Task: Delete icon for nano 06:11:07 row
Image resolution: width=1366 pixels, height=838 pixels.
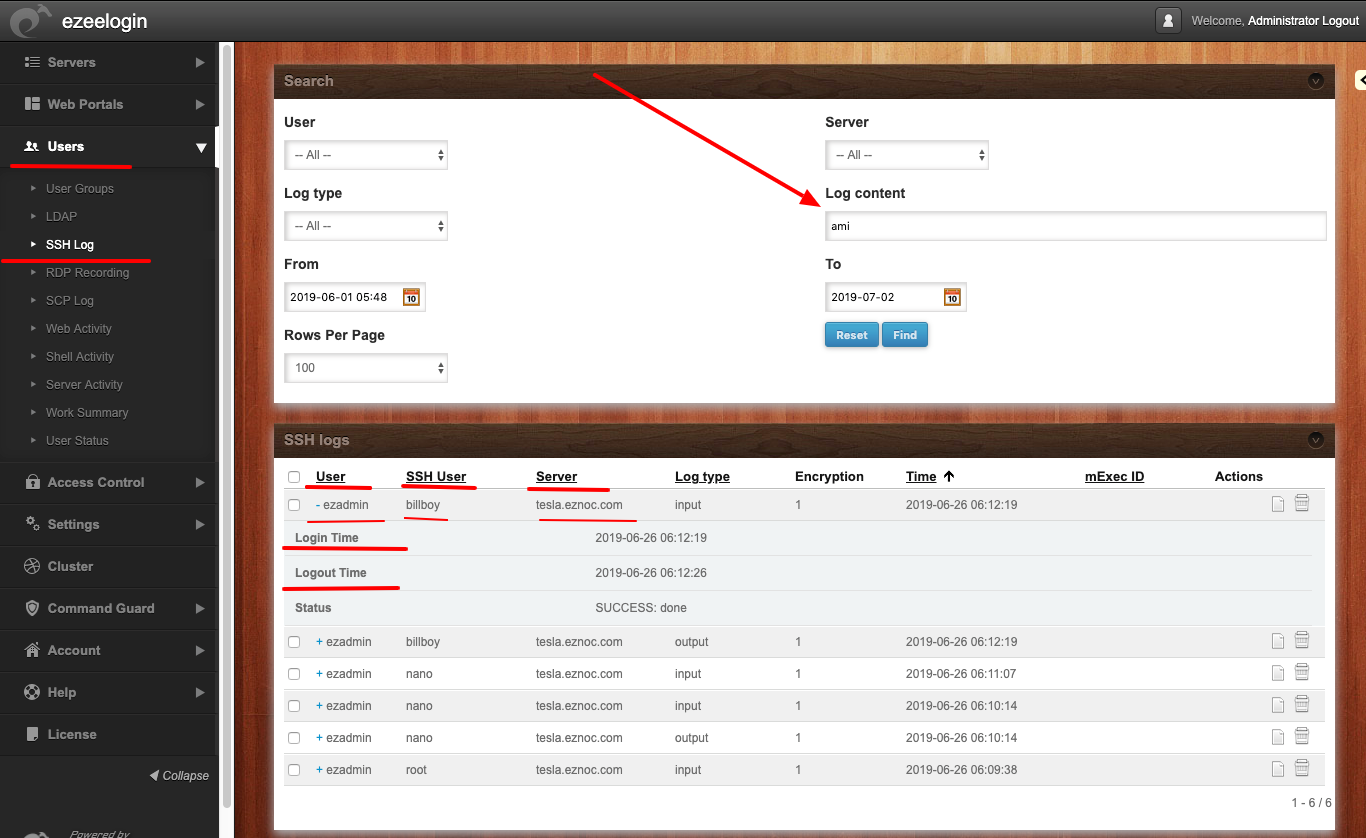Action: [1302, 672]
